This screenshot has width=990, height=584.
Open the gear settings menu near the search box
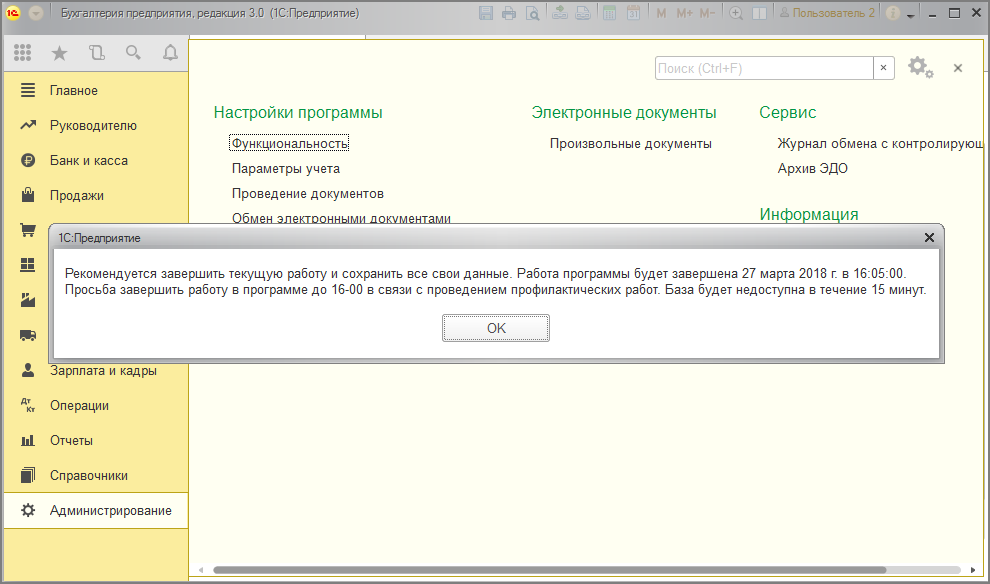(x=919, y=67)
